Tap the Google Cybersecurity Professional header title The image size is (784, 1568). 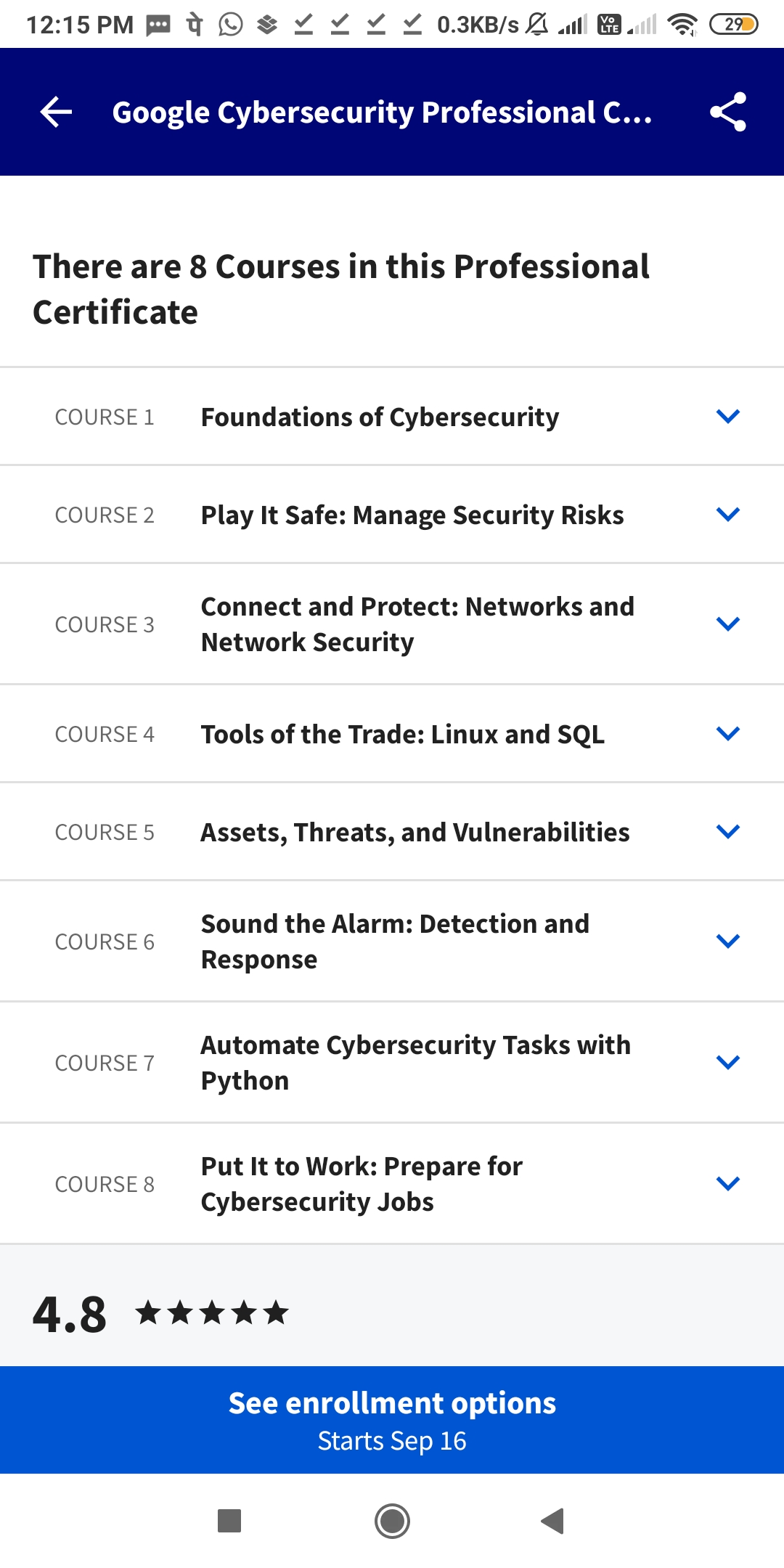click(x=383, y=113)
